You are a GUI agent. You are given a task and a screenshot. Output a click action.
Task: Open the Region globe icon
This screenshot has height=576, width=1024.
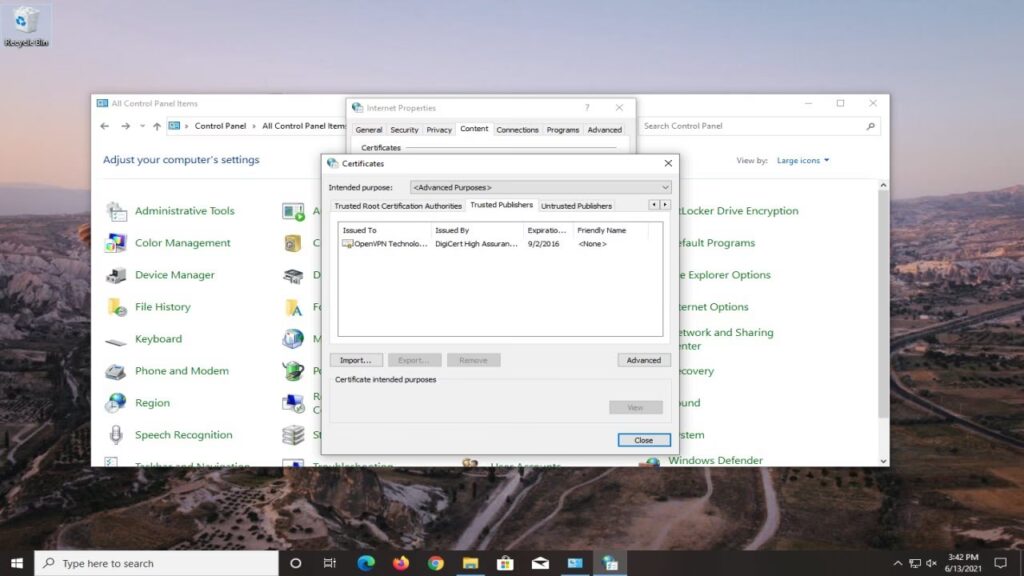[117, 403]
